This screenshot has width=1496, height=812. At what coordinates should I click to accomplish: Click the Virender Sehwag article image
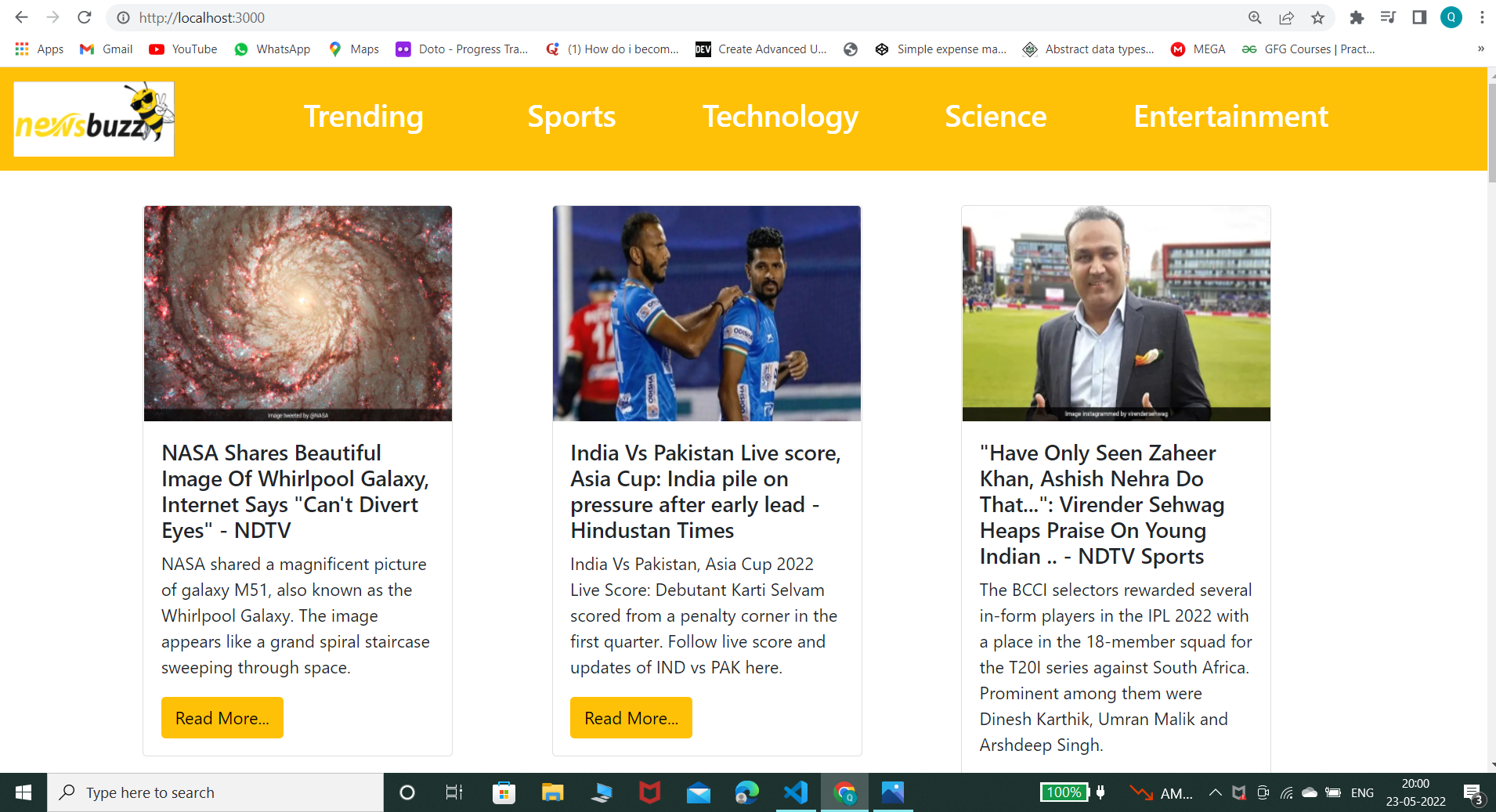point(1116,313)
